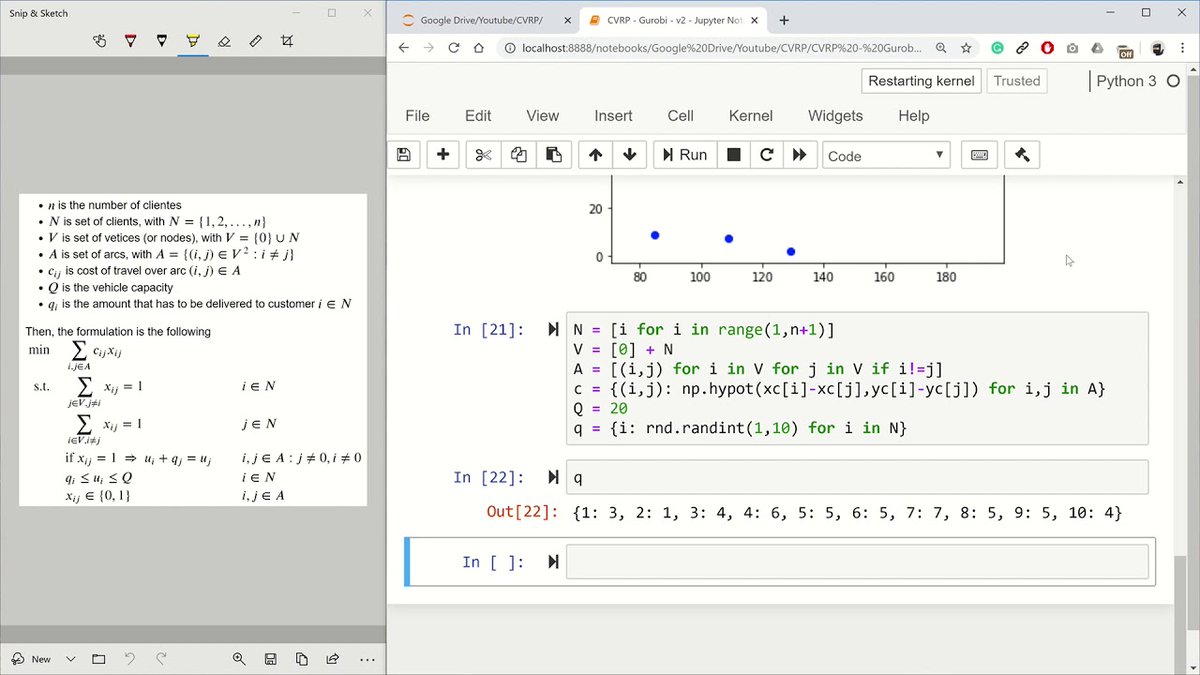Cut selected cells with scissors icon
Screen dimensions: 1200x675
click(x=484, y=155)
